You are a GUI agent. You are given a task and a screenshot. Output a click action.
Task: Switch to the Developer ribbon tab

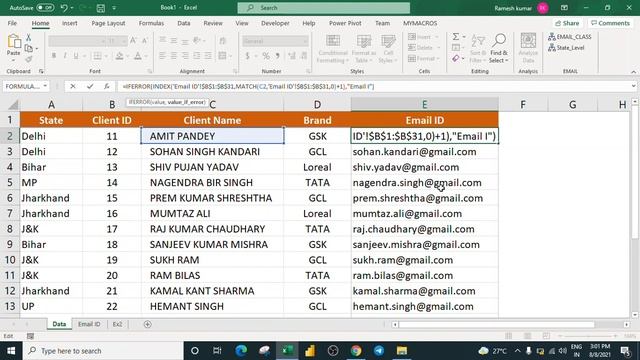pos(276,23)
